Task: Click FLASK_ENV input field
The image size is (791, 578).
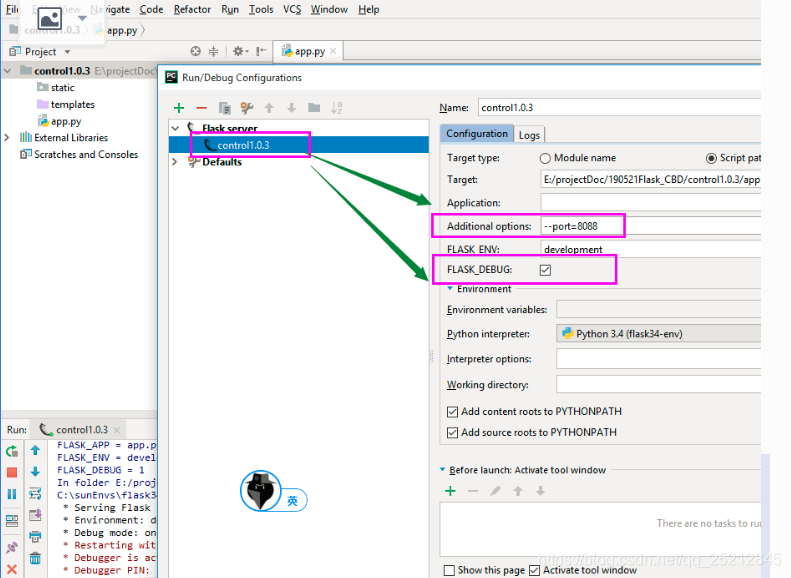Action: pyautogui.click(x=650, y=249)
